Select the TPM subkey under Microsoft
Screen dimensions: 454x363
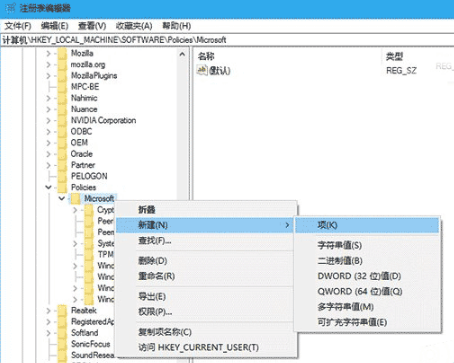(106, 254)
